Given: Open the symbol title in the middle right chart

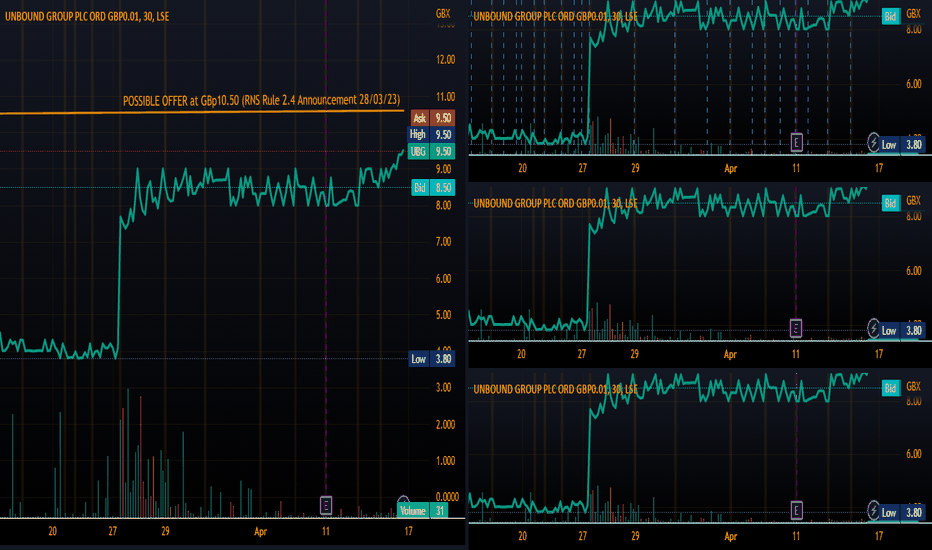Looking at the screenshot, I should pos(555,203).
